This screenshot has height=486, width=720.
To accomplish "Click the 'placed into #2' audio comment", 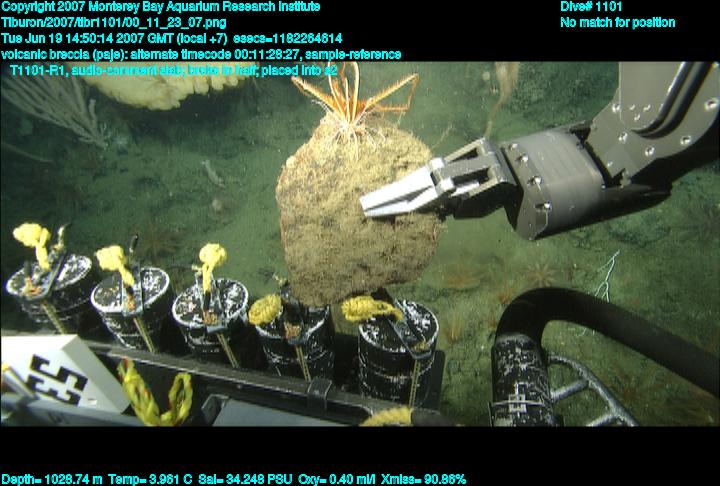I will point(297,71).
